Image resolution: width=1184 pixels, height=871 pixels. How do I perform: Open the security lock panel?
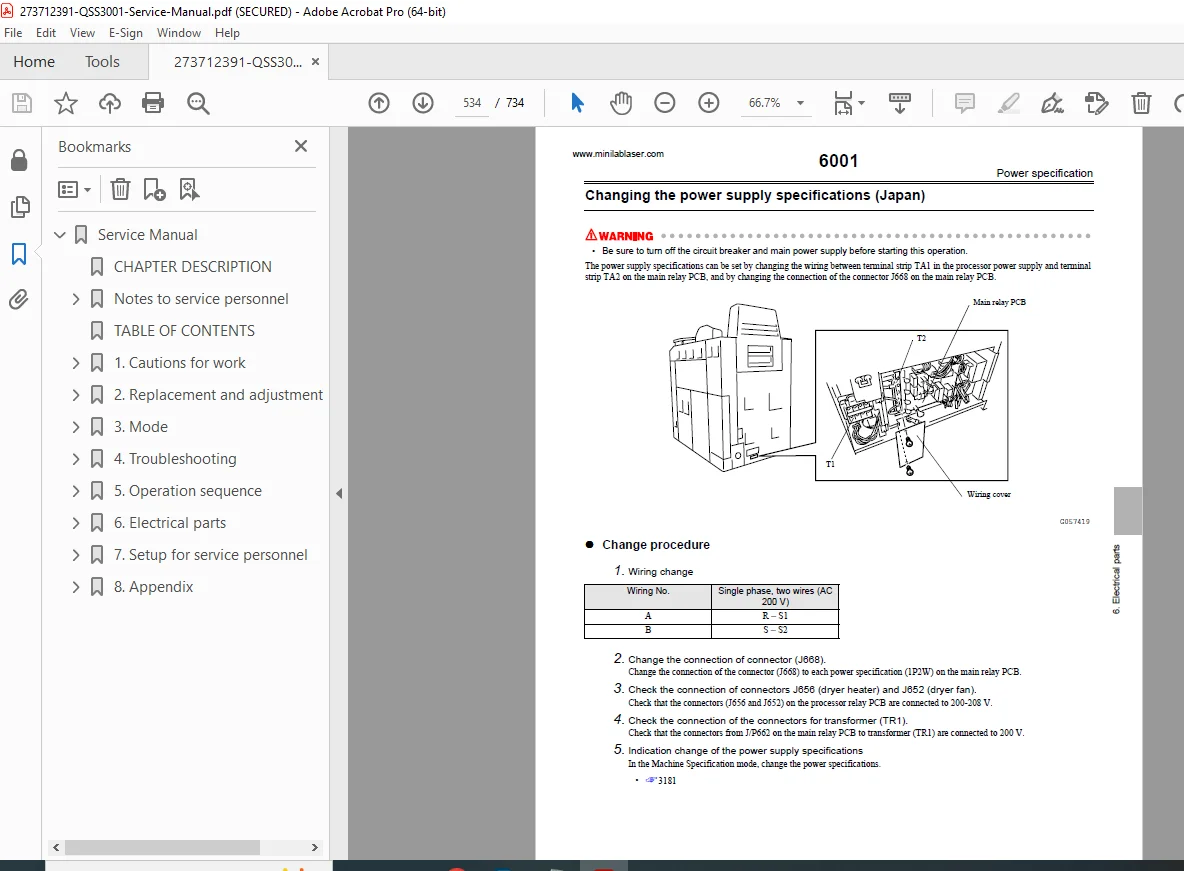[x=20, y=160]
